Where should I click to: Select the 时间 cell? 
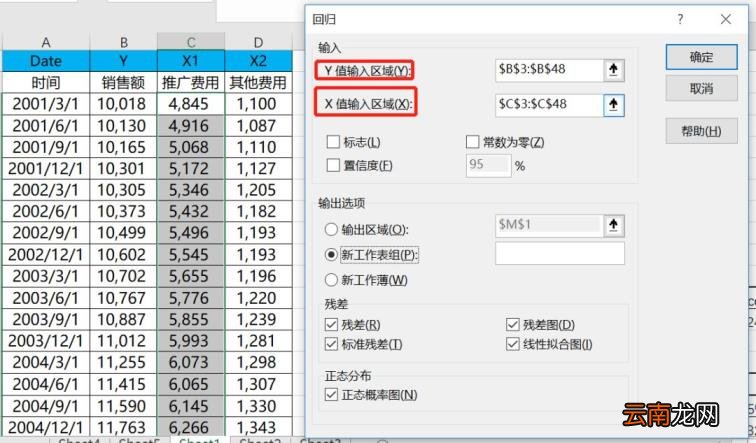click(46, 82)
